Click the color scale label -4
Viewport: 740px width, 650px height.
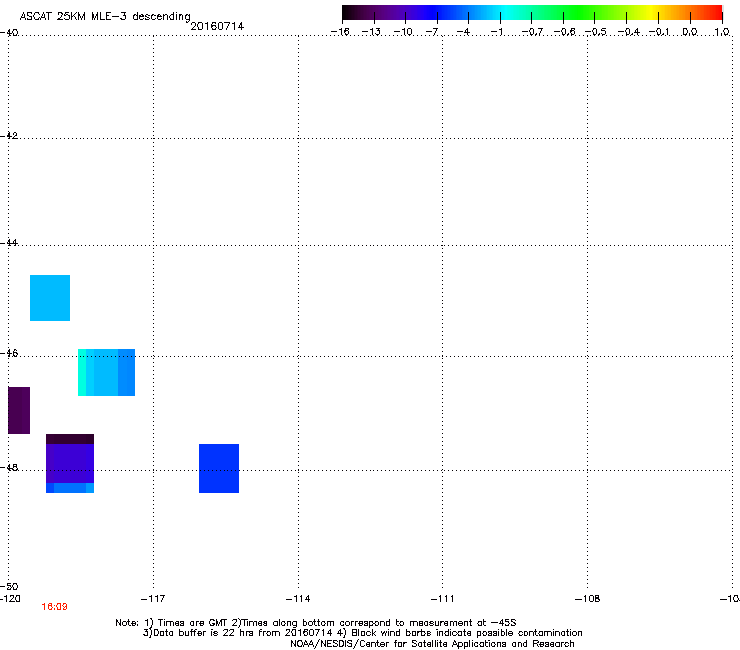coord(463,32)
